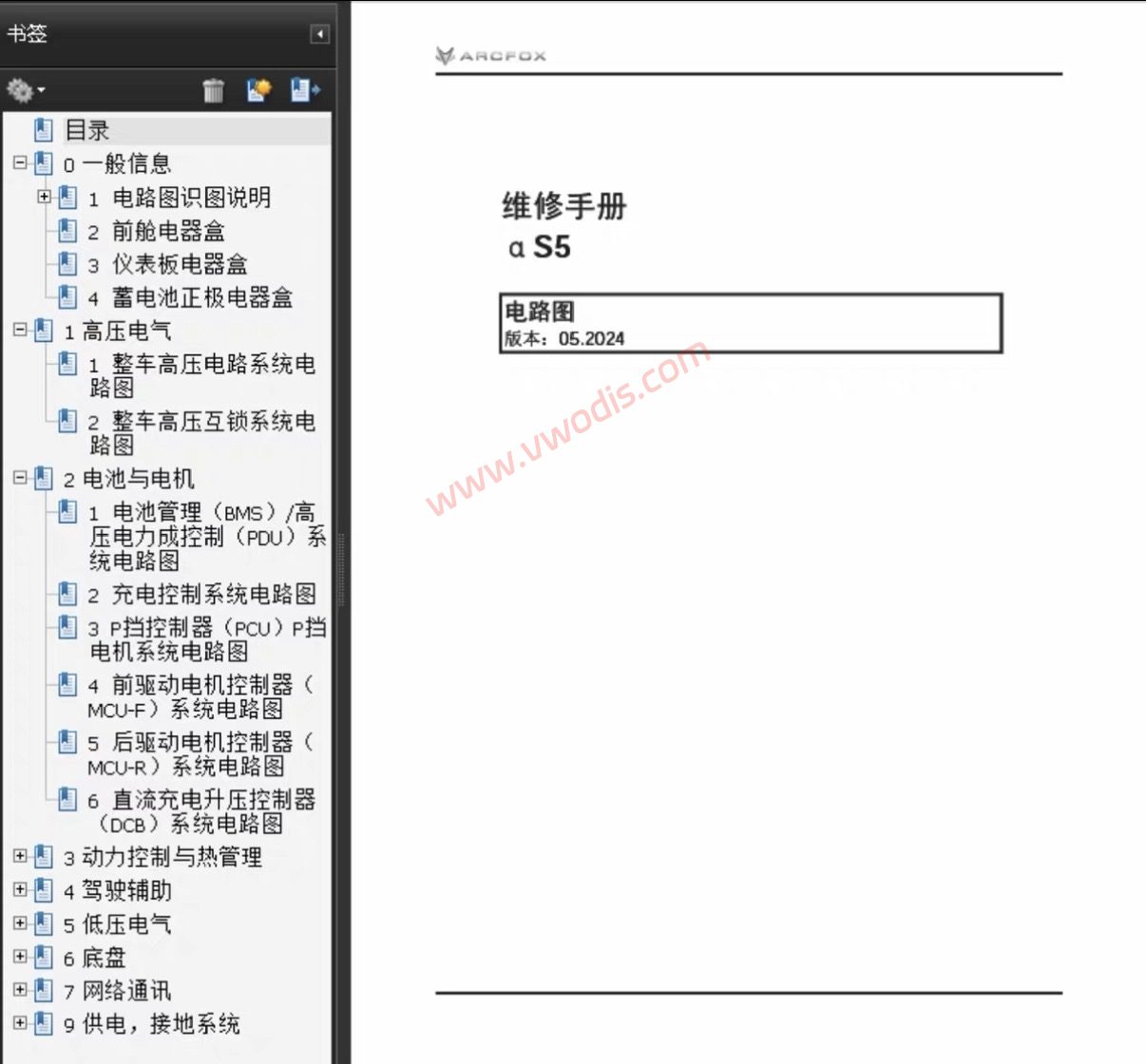Open 直流充电升压控制器 DCB bookmark
Screen dimensions: 1146x1064
click(201, 811)
